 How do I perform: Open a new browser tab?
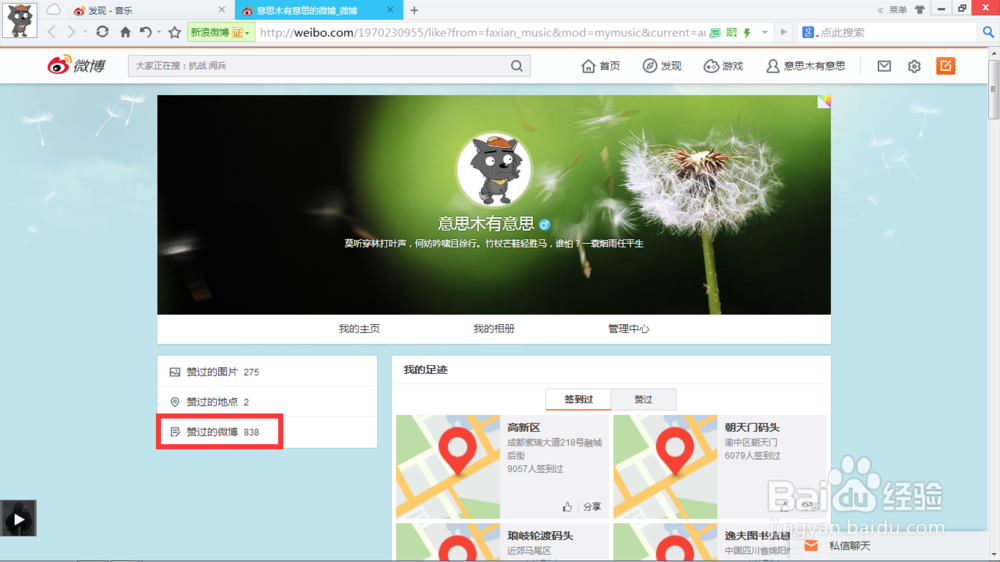414,10
